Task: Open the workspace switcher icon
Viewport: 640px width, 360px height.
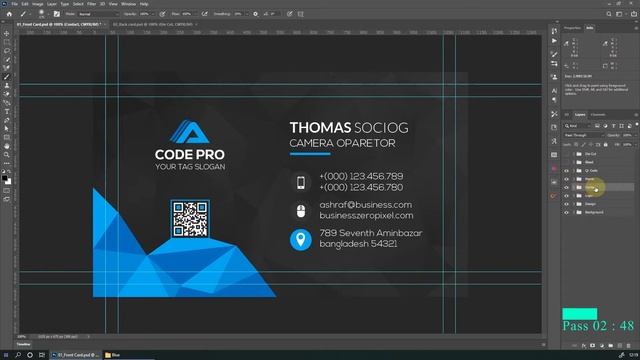Action: click(619, 14)
